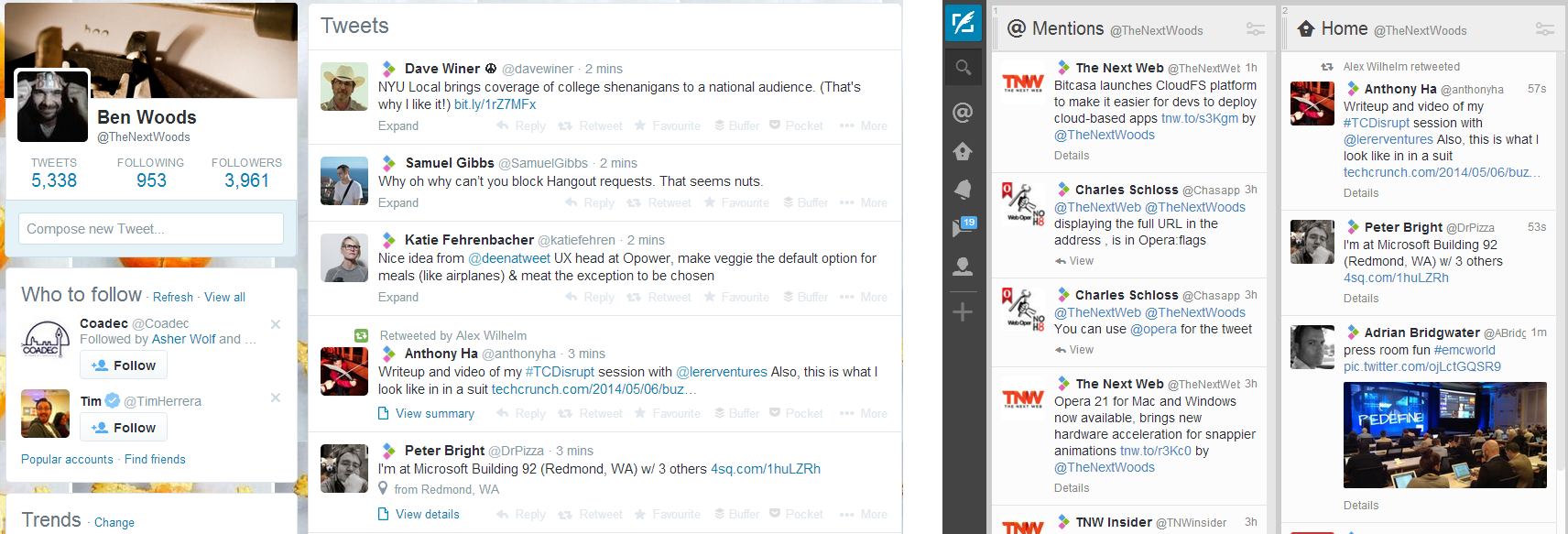View the 'You can use @opera' Charles Schloss mention
The image size is (1568, 534).
point(1074,350)
